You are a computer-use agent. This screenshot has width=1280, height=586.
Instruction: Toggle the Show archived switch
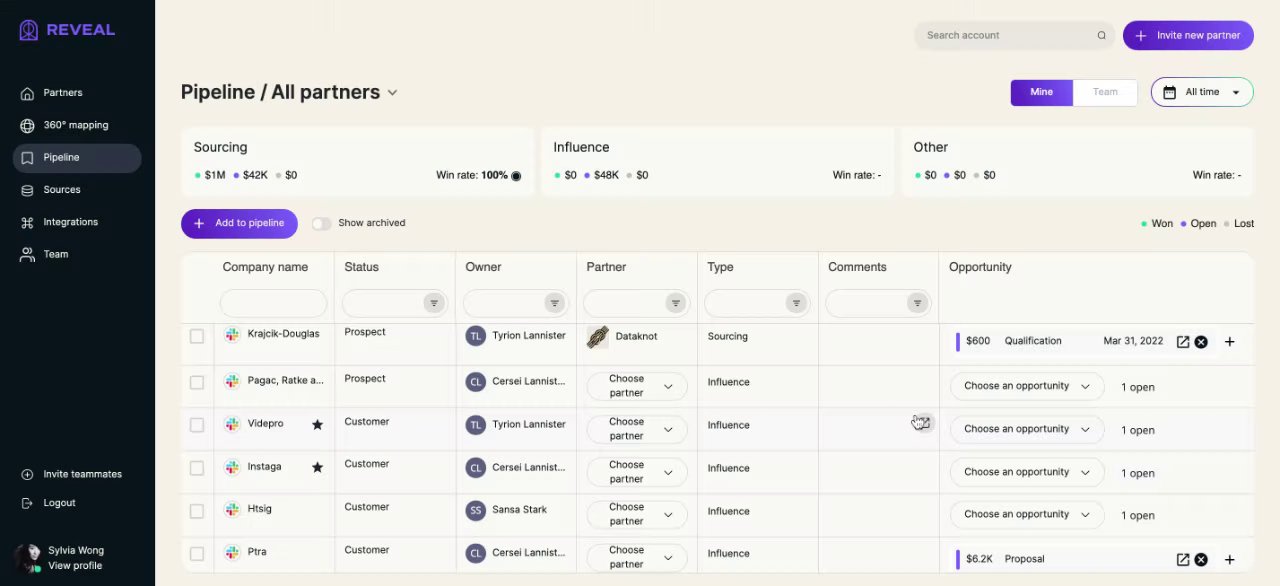(321, 224)
